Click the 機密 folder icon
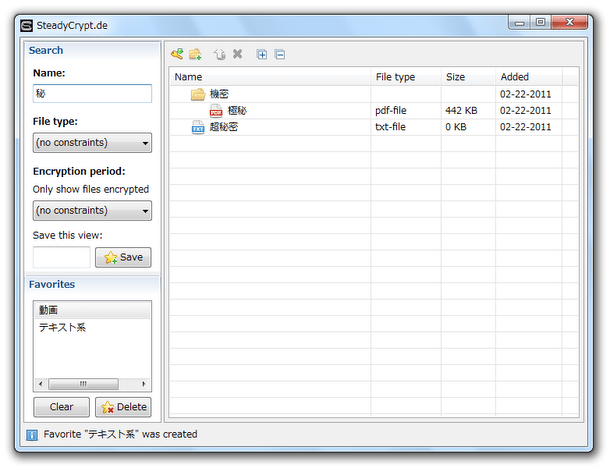This screenshot has width=610, height=468. [x=198, y=94]
